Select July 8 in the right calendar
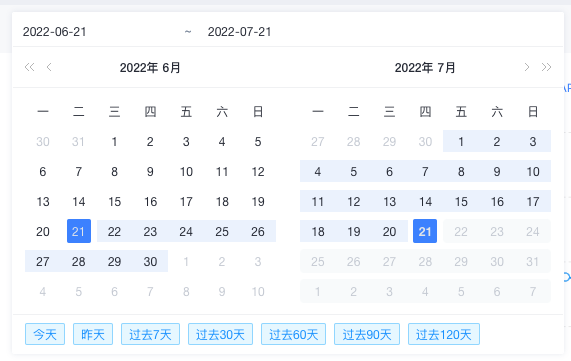Image resolution: width=571 pixels, height=361 pixels. coord(461,171)
